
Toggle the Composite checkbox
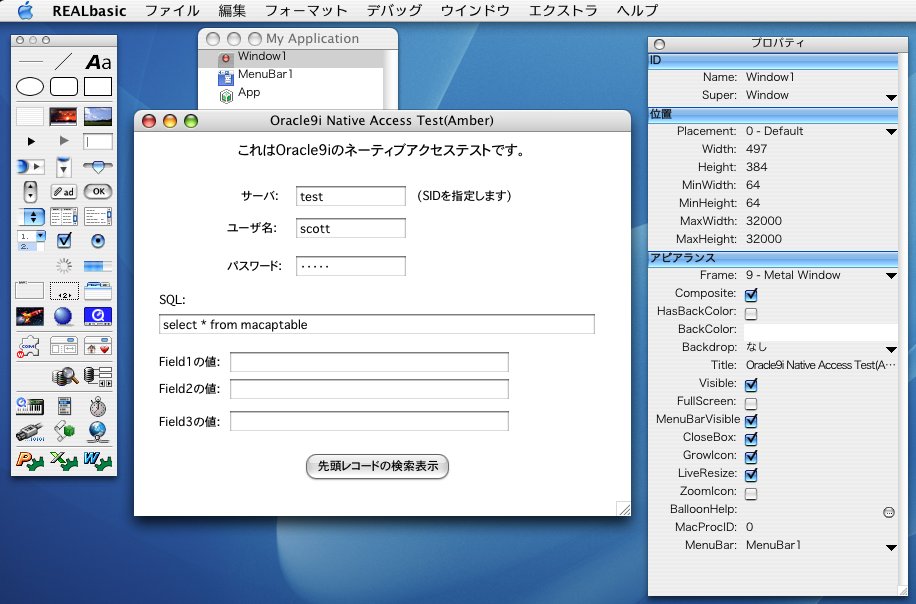[x=751, y=294]
